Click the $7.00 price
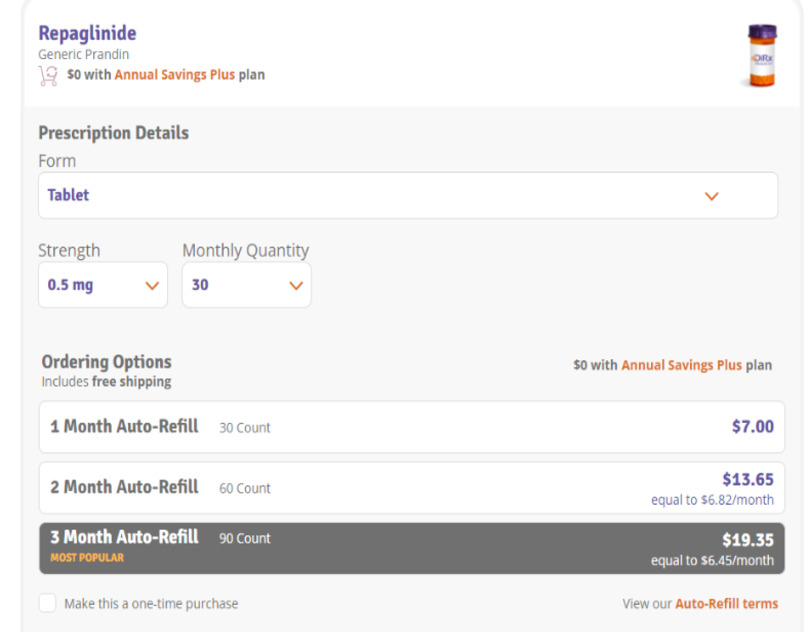The width and height of the screenshot is (808, 632). 752,427
